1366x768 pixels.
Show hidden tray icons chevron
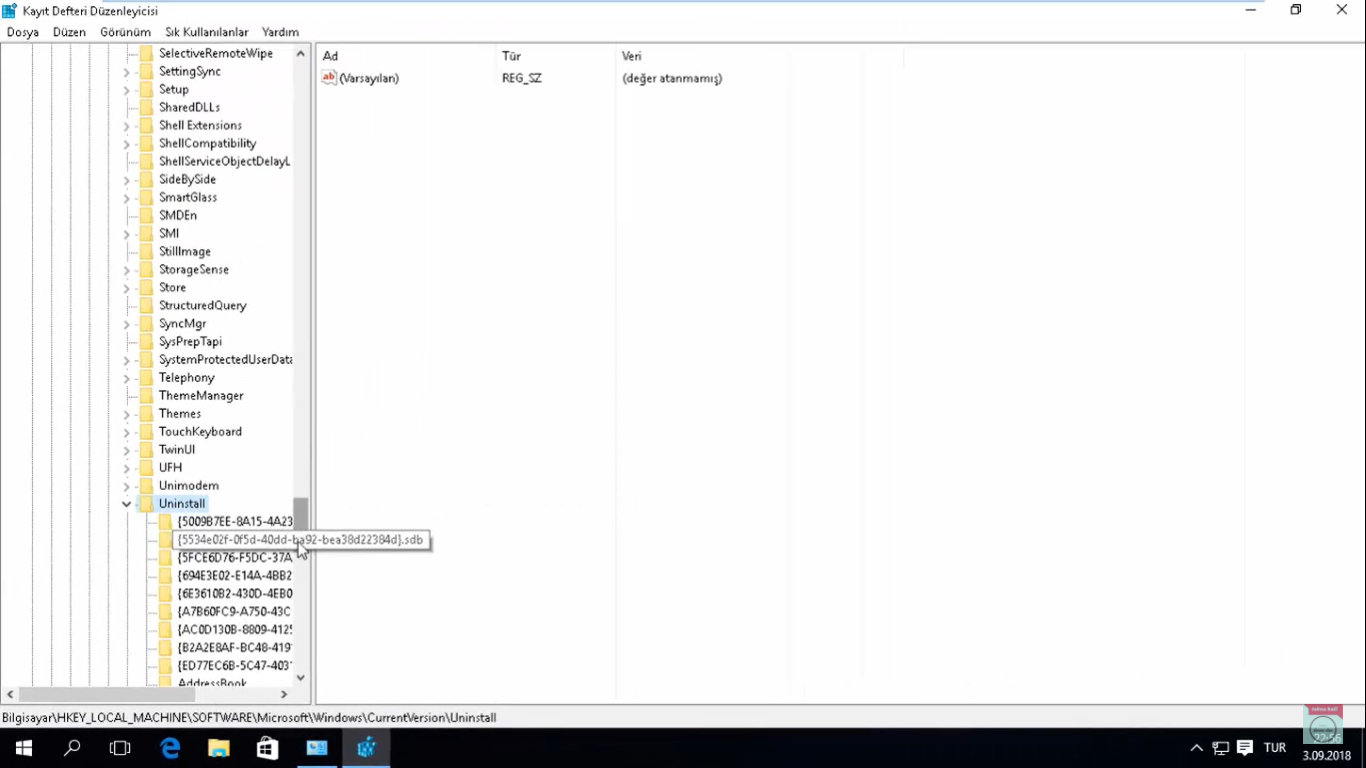pyautogui.click(x=1196, y=748)
